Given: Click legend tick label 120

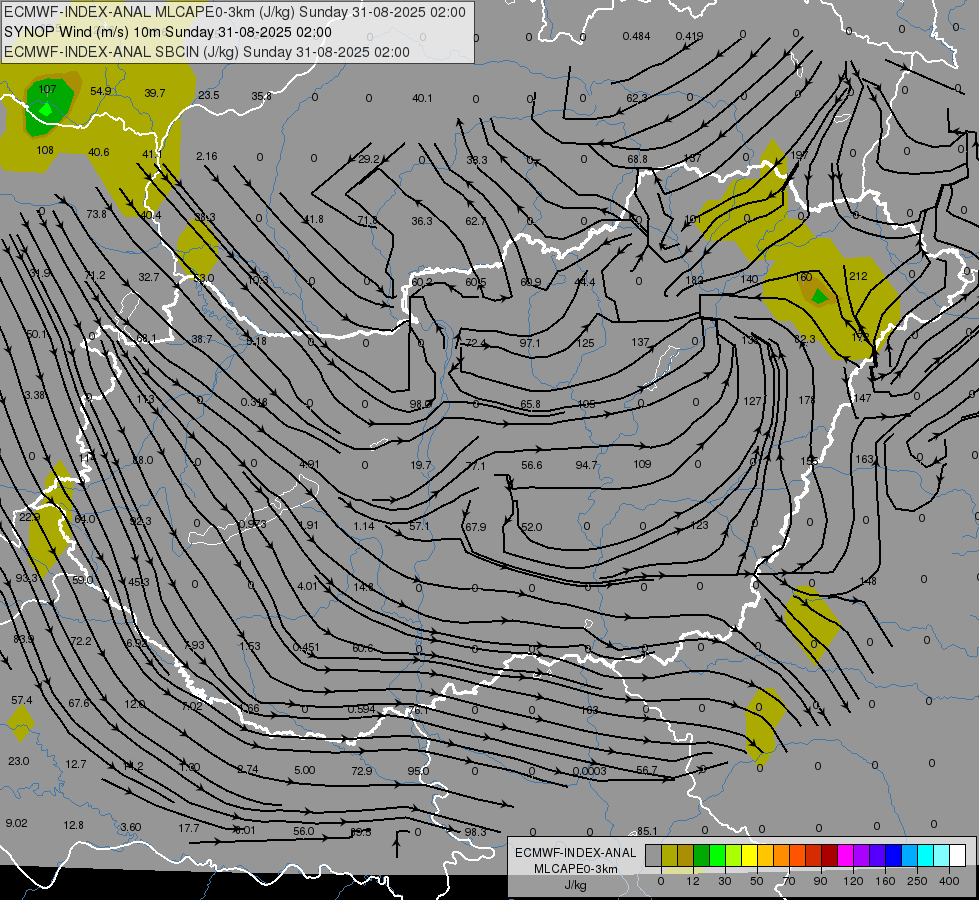Looking at the screenshot, I should click(852, 881).
